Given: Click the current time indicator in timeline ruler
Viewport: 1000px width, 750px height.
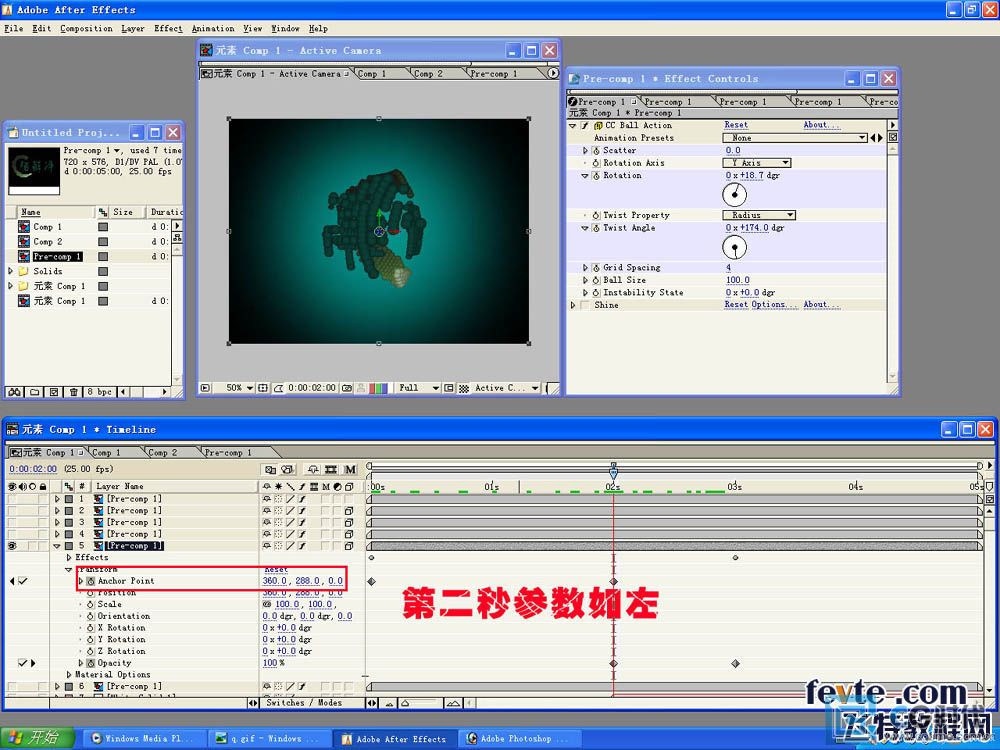Looking at the screenshot, I should tap(613, 473).
